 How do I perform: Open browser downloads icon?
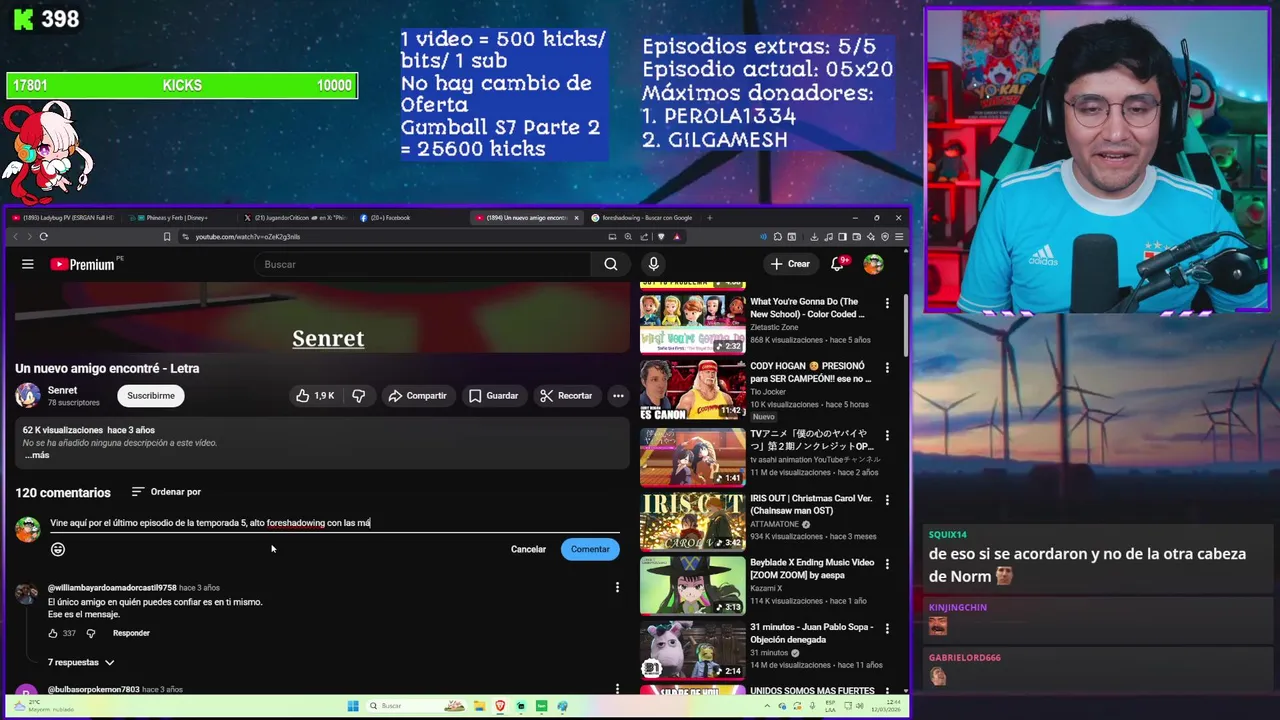click(814, 237)
